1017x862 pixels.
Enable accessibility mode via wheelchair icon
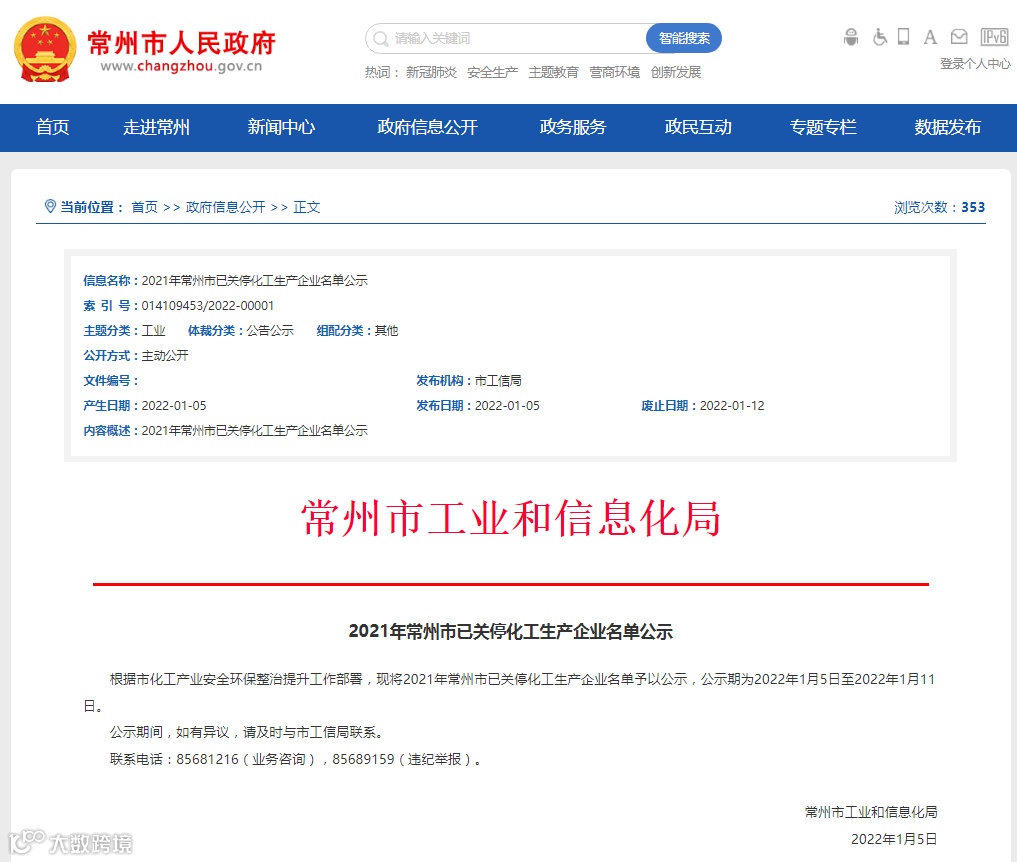[x=879, y=37]
